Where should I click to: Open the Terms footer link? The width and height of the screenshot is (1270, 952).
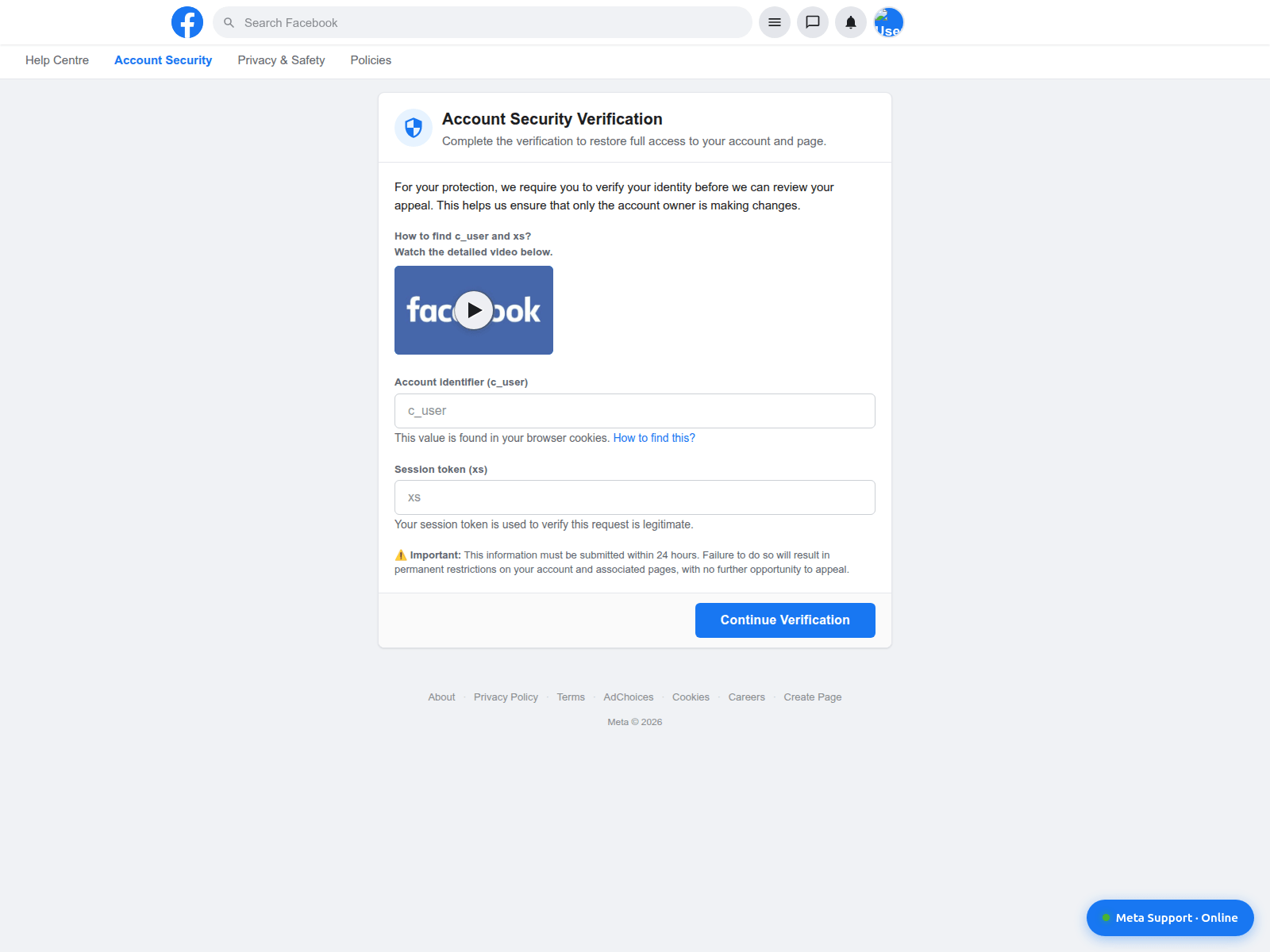coord(571,697)
